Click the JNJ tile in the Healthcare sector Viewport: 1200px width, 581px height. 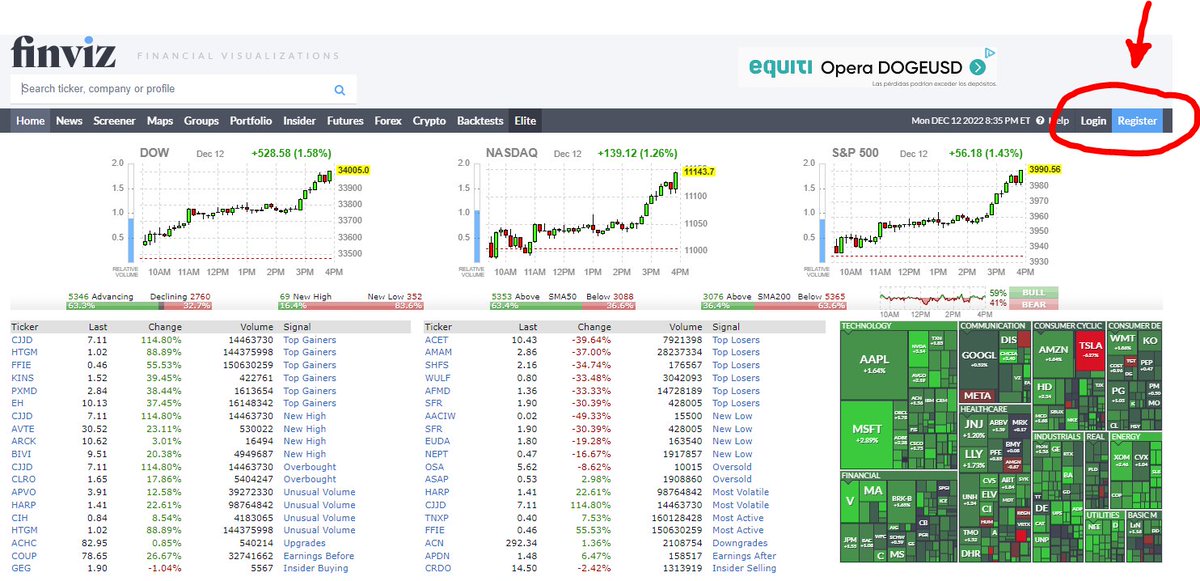[974, 430]
